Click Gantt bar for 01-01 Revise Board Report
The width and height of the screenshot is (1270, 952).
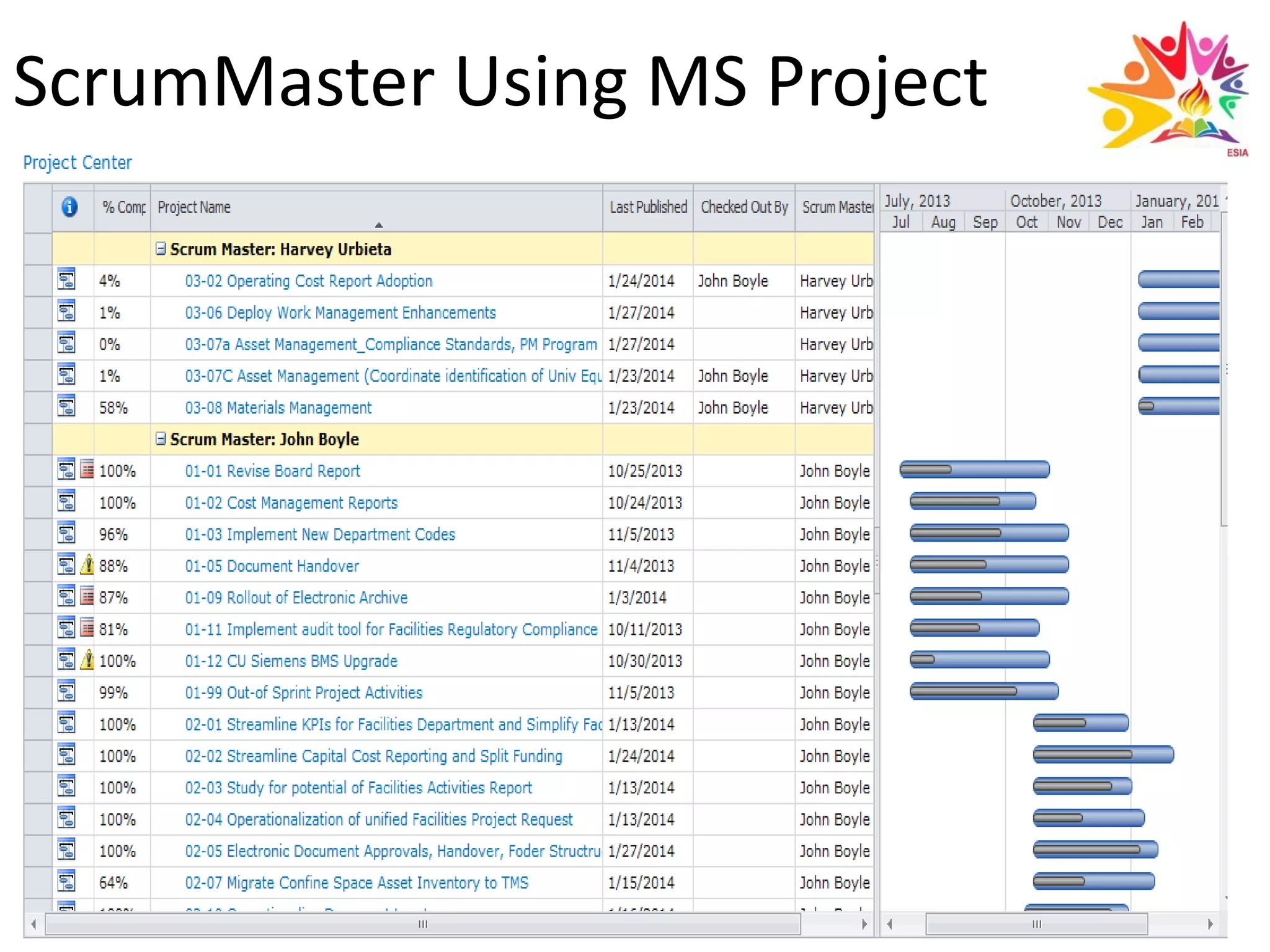974,469
